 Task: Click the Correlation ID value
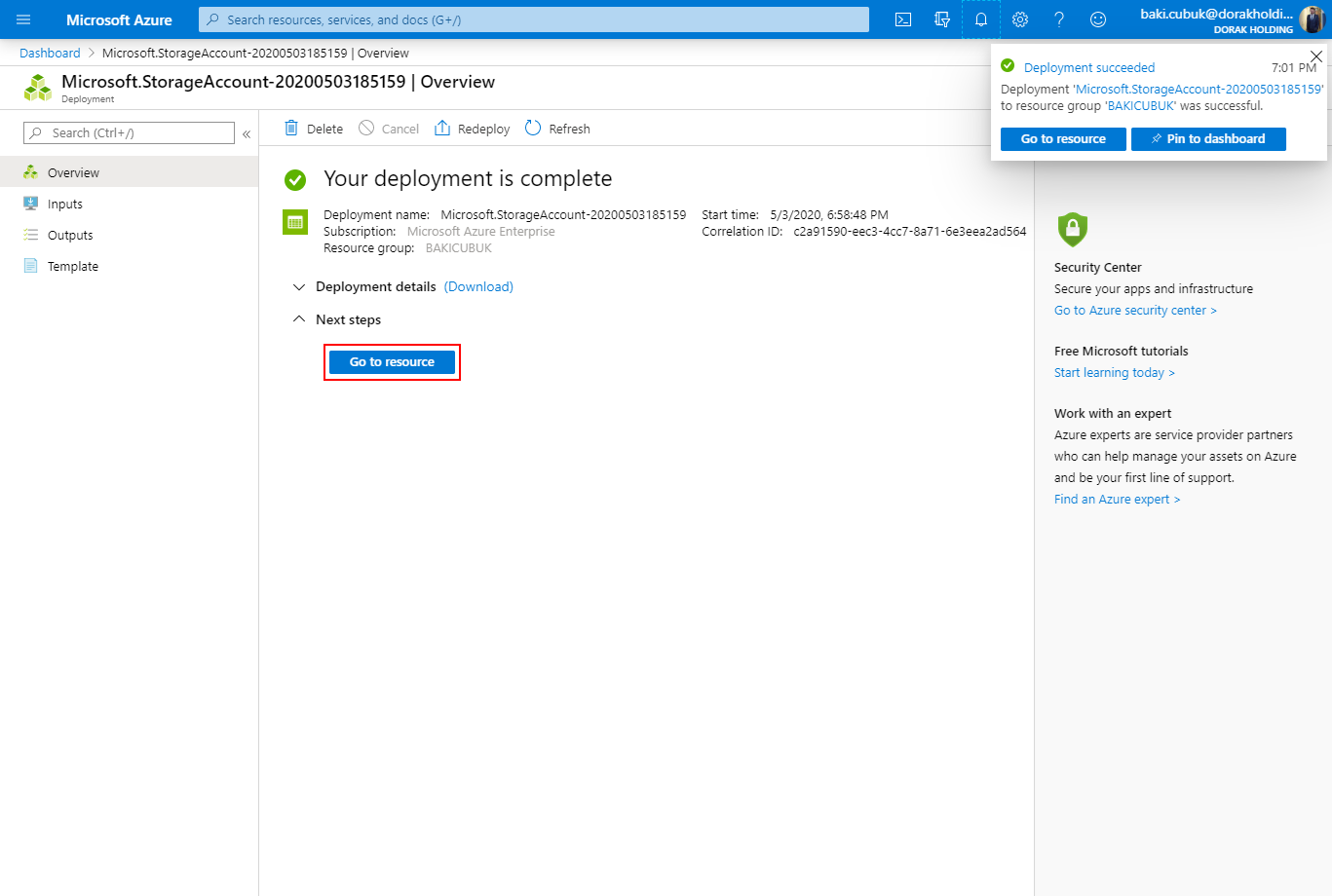pos(910,232)
